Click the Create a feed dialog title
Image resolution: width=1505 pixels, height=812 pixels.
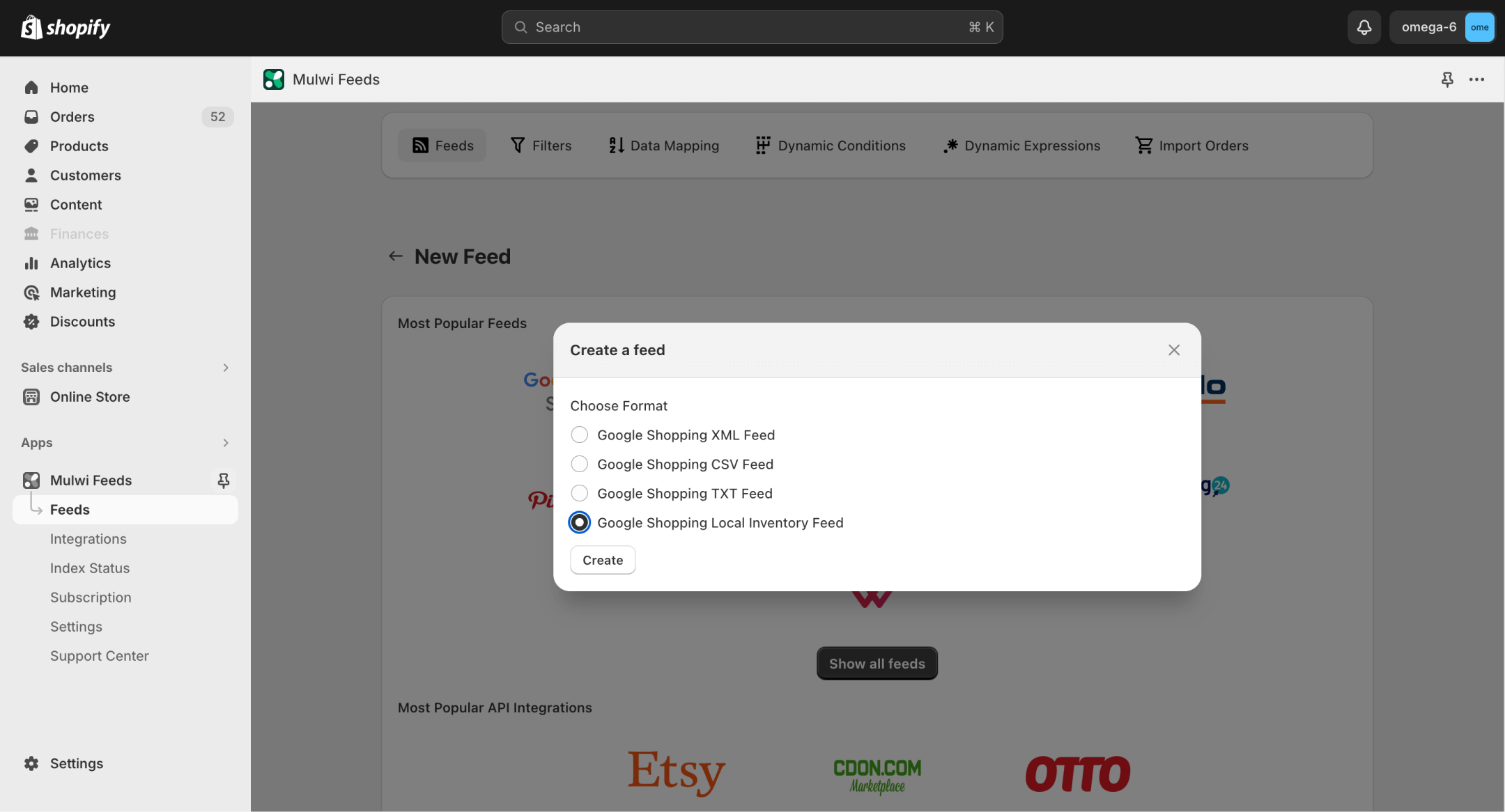pos(617,350)
